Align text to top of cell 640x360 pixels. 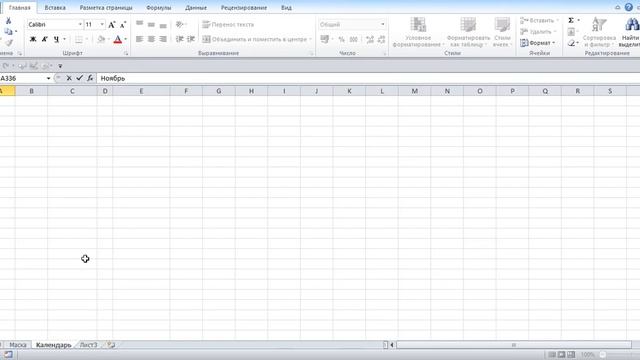tap(140, 24)
